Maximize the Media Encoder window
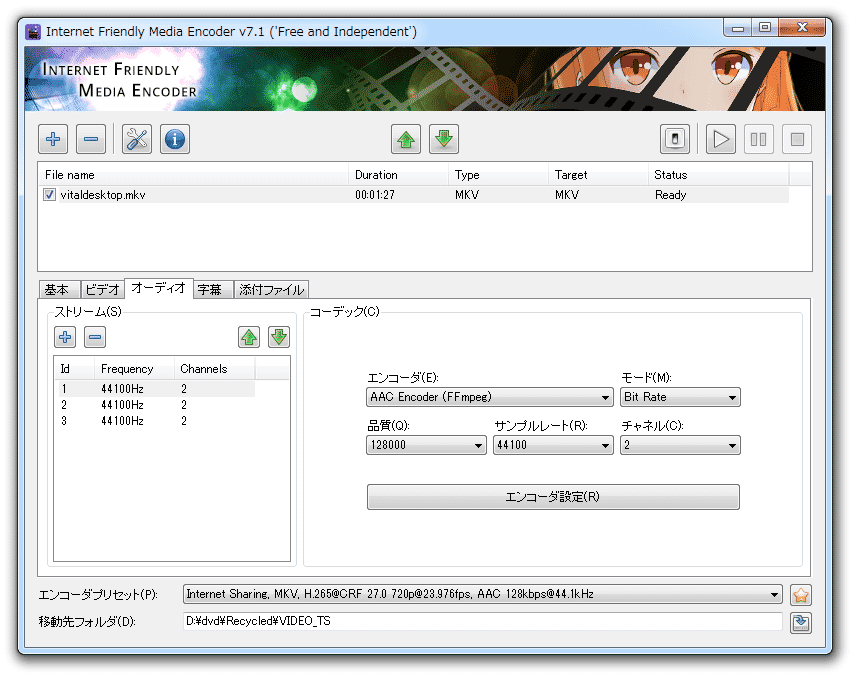Screen dimensions: 853x676 [765, 28]
